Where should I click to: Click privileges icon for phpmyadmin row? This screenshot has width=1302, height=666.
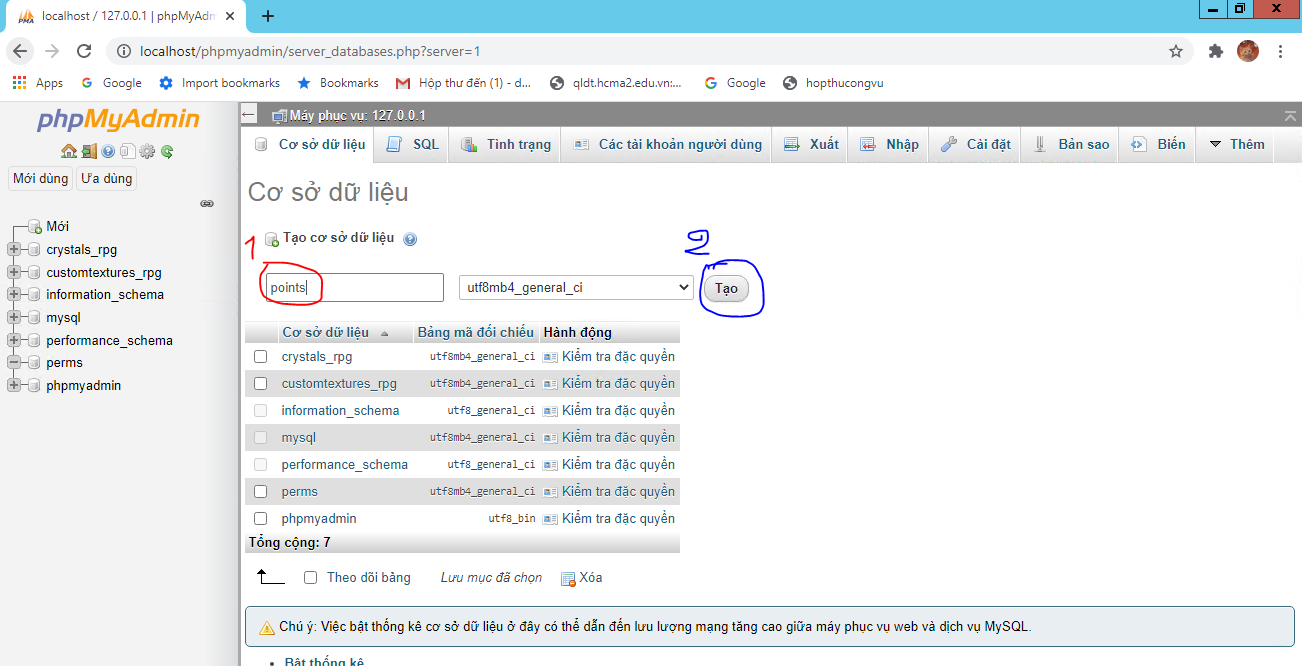[x=551, y=519]
